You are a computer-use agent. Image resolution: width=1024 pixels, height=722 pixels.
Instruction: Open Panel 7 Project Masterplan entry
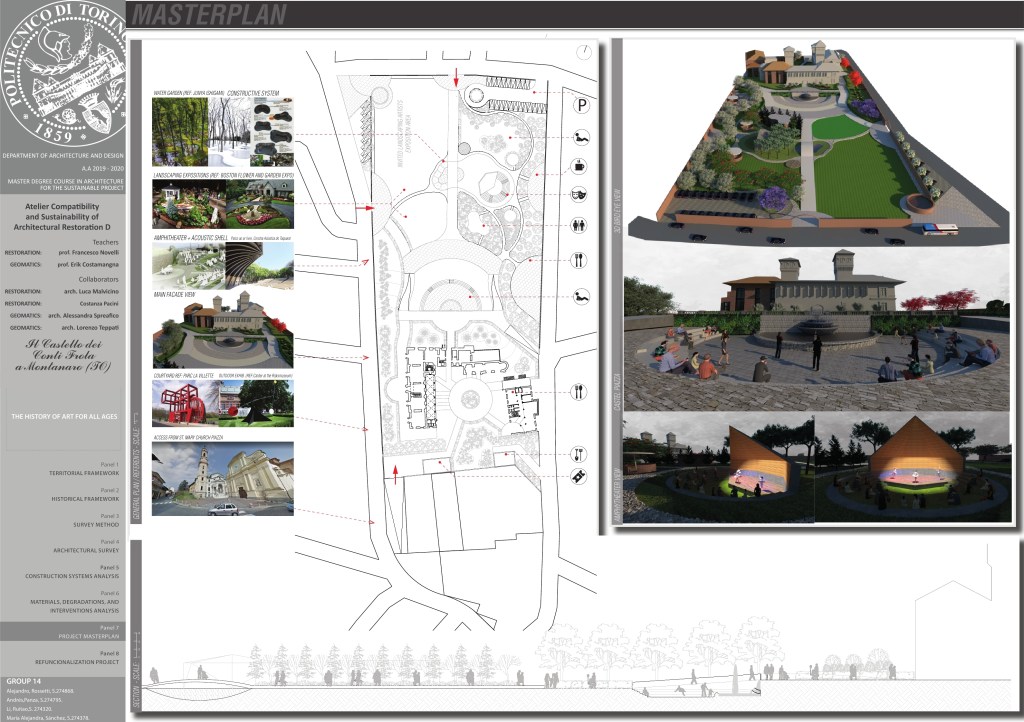(x=62, y=632)
